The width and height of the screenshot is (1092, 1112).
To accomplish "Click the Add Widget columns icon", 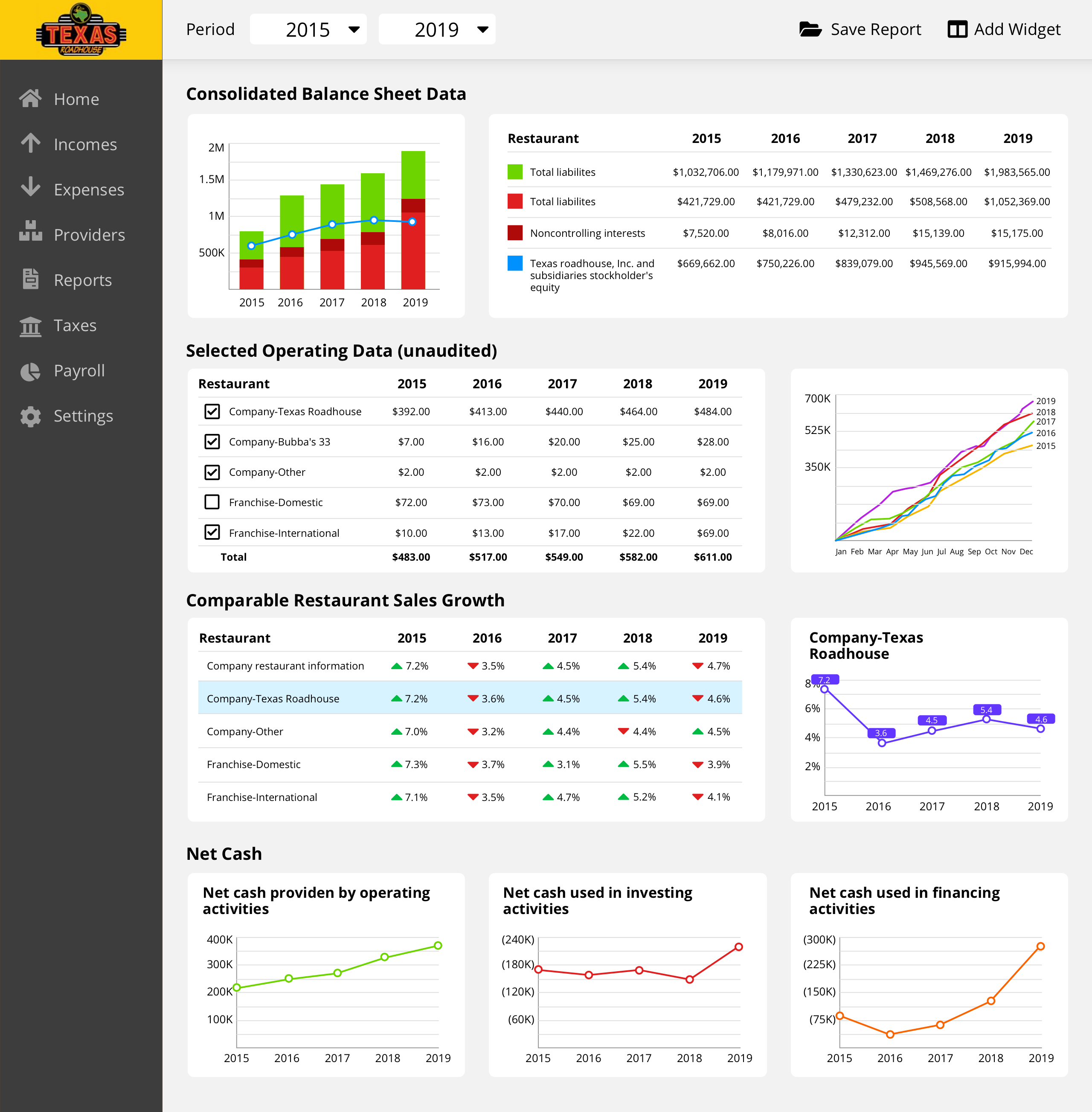I will [957, 29].
